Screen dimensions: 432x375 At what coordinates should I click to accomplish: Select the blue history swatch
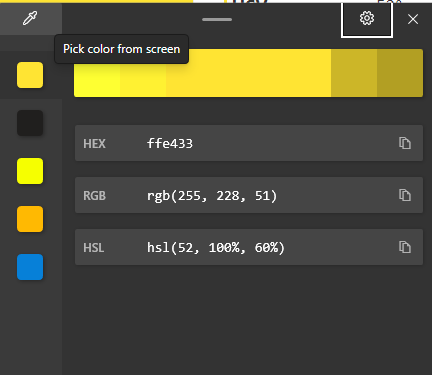point(30,267)
